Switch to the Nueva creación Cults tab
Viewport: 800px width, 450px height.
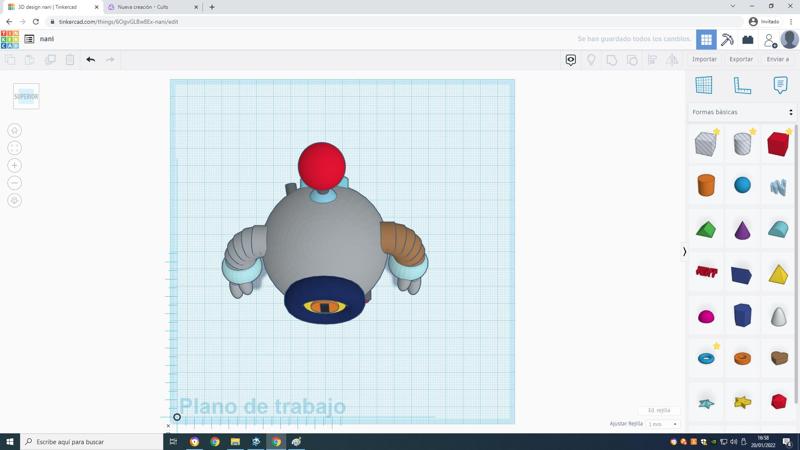coord(147,7)
